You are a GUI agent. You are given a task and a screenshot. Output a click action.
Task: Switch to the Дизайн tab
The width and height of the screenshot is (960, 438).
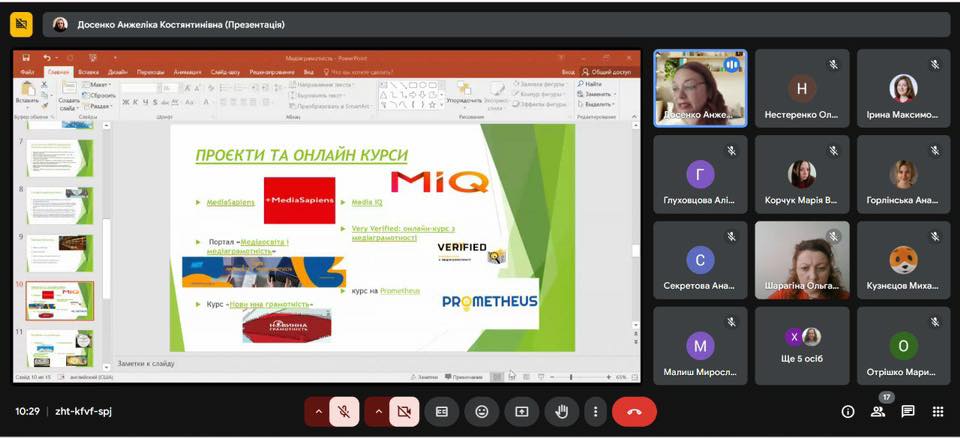coord(118,72)
